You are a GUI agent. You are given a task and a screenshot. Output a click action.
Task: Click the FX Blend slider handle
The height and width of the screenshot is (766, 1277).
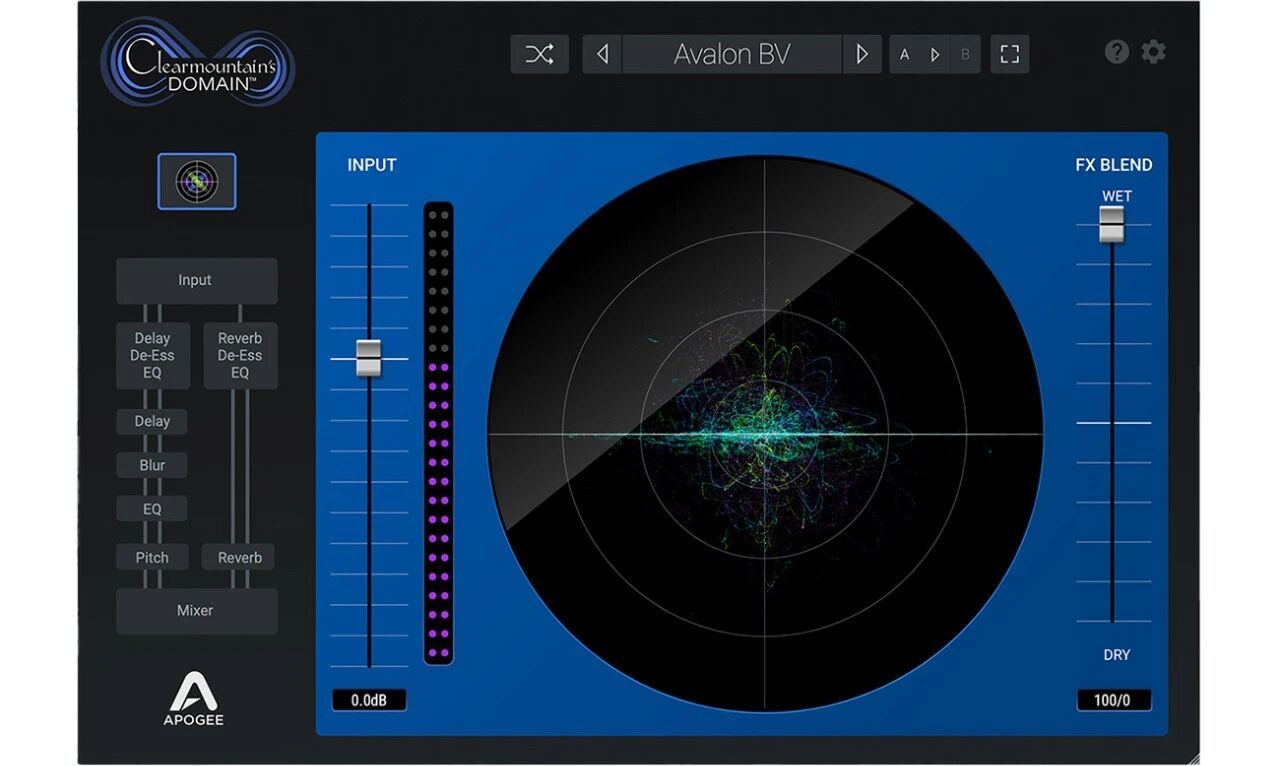(x=1112, y=224)
